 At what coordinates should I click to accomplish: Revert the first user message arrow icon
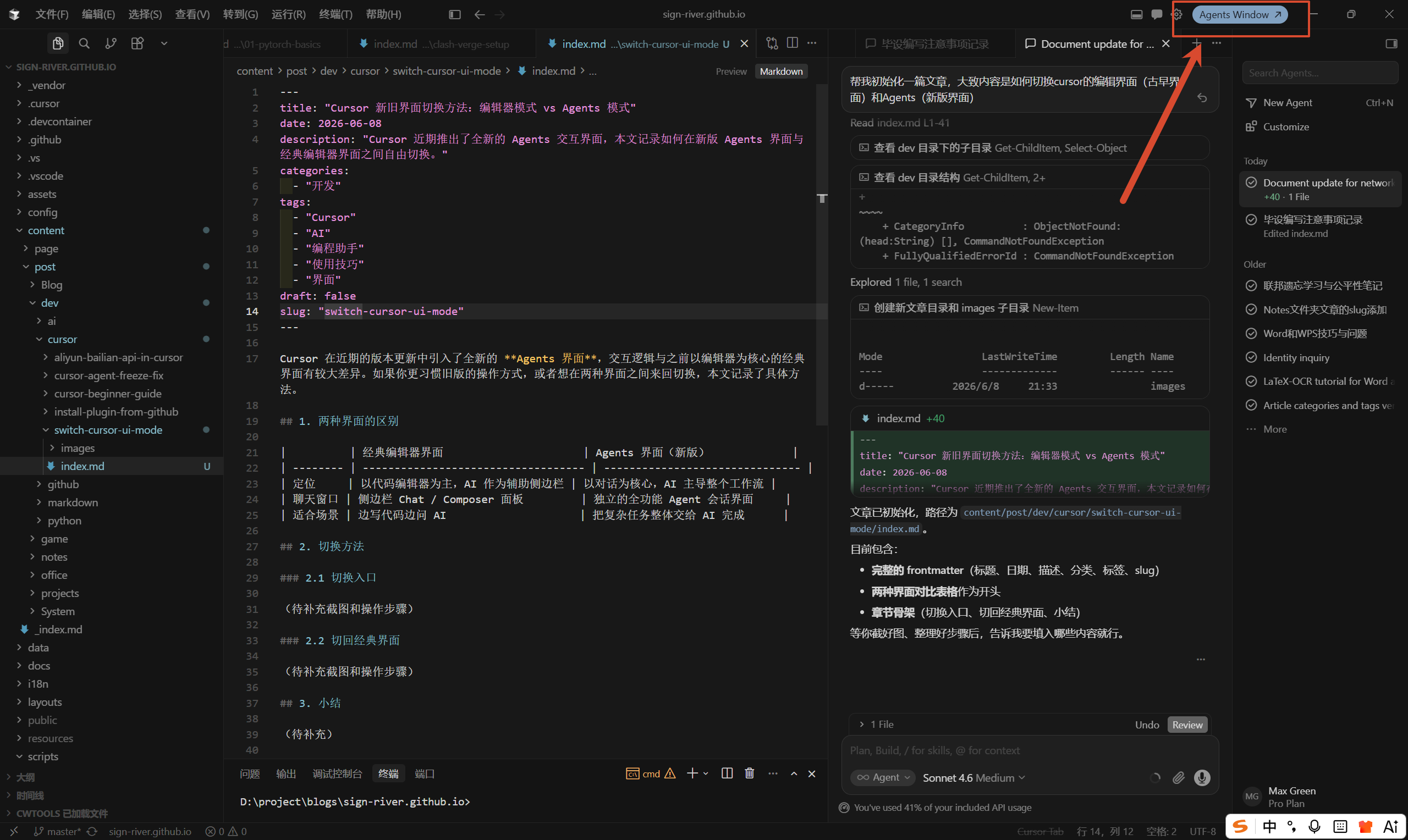(1201, 98)
